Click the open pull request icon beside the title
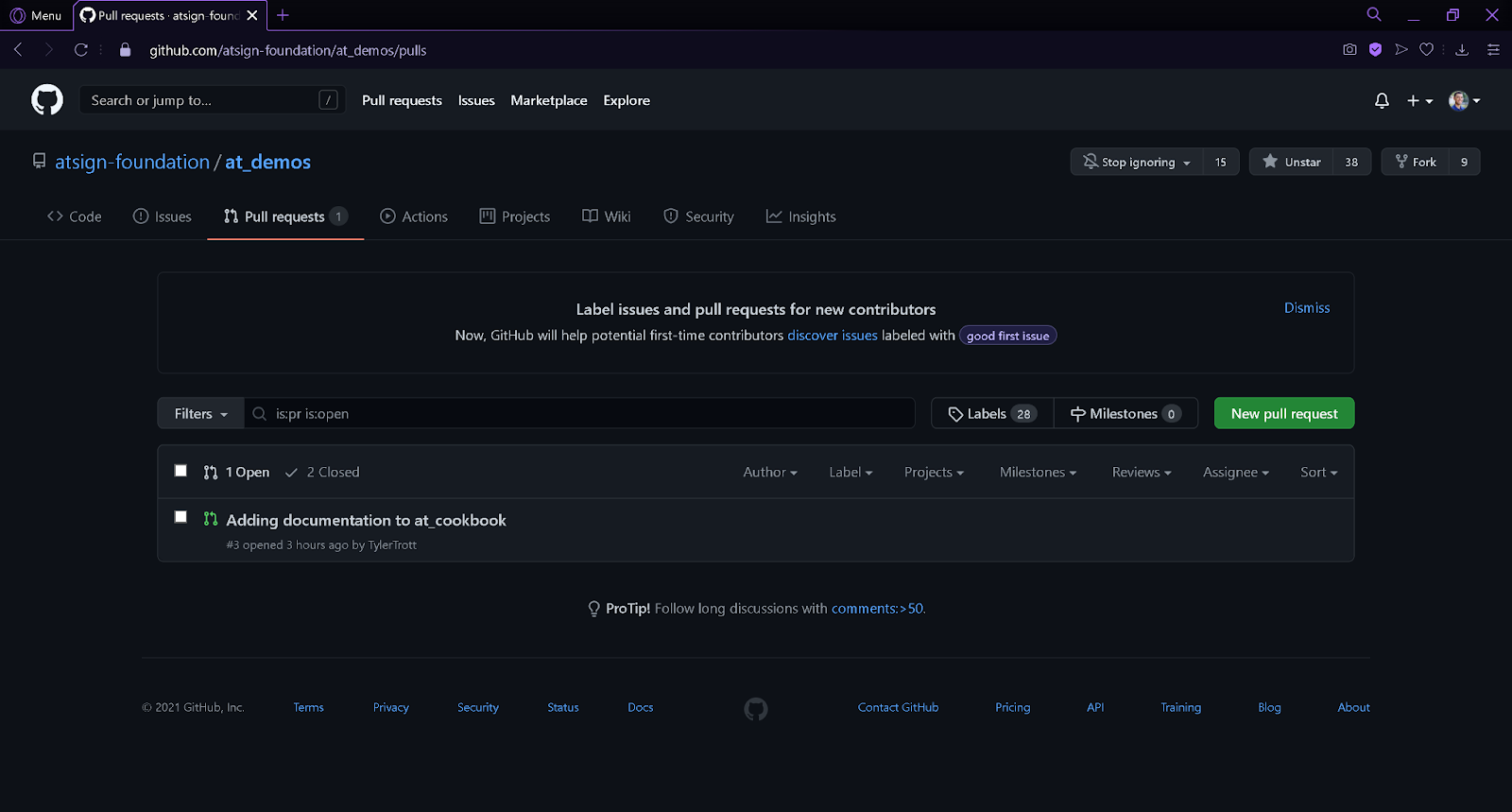Screen dimensions: 1512x812 pos(211,519)
